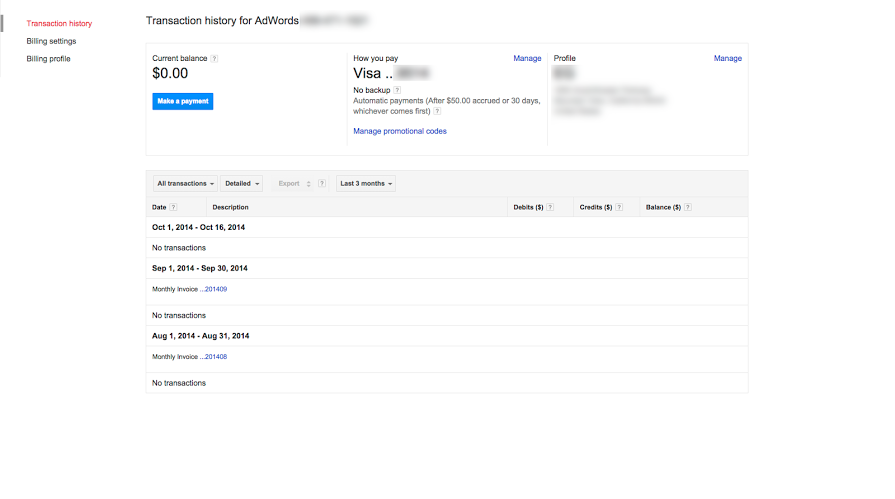This screenshot has height=499, width=895.
Task: Click Sep 1, 2014 - Sep 30, 2014 row
Action: click(447, 268)
